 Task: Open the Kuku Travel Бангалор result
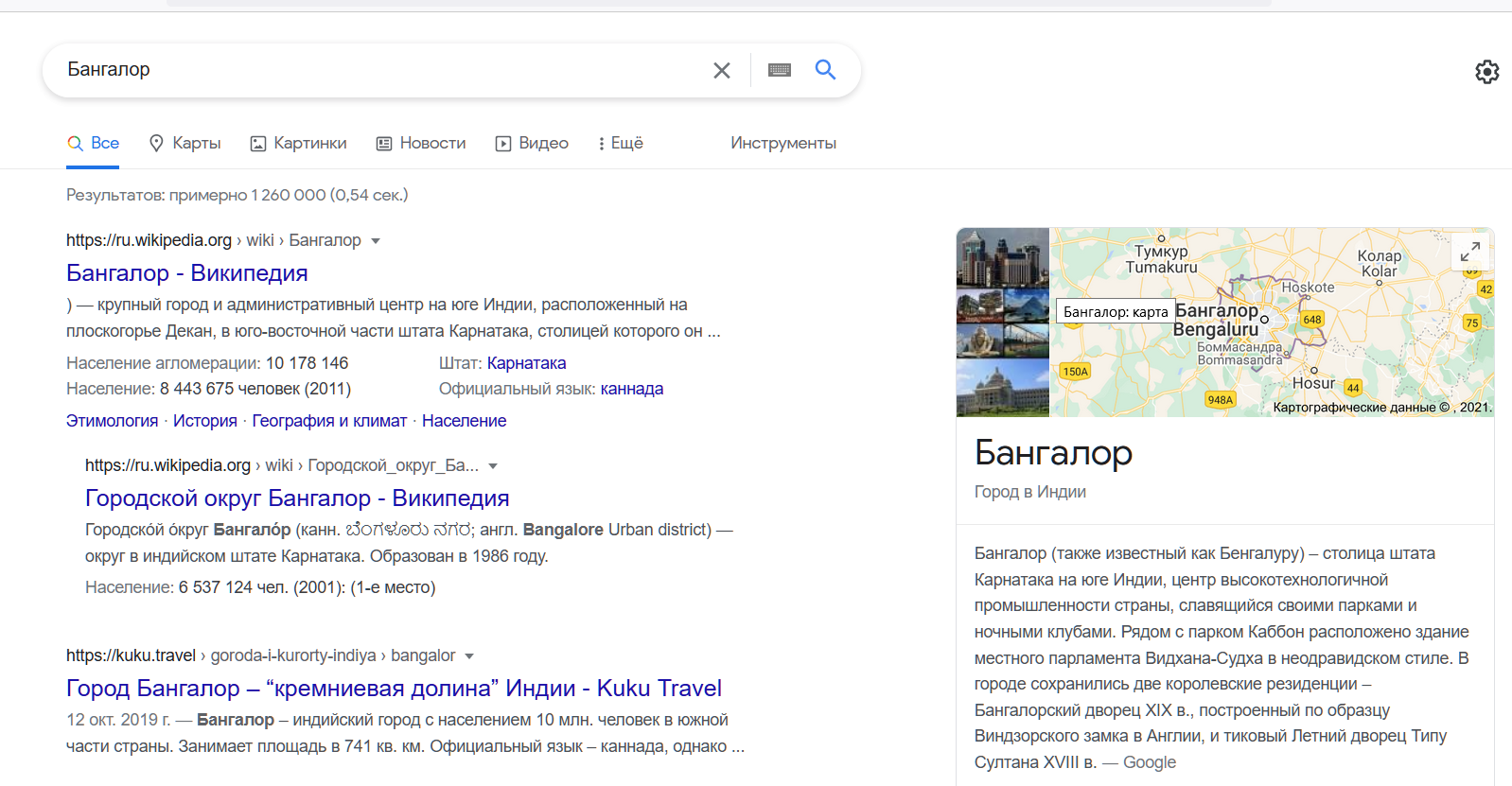click(x=394, y=689)
